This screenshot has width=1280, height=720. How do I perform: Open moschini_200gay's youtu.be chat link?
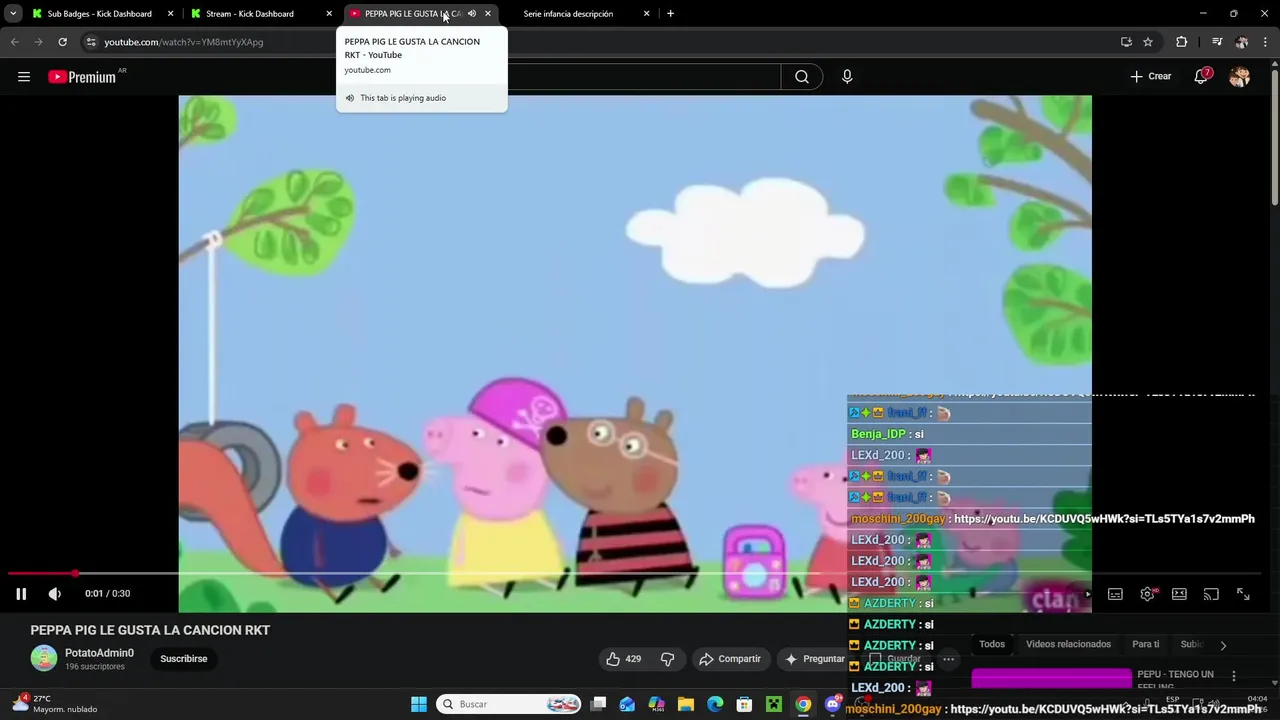(1104, 519)
